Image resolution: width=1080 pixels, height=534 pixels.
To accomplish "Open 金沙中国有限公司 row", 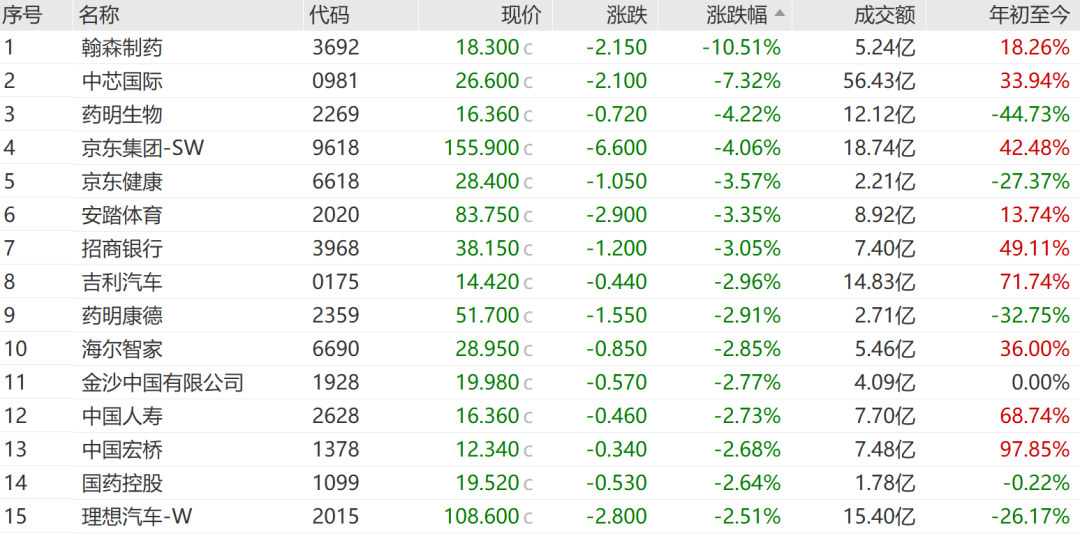I will pyautogui.click(x=540, y=382).
